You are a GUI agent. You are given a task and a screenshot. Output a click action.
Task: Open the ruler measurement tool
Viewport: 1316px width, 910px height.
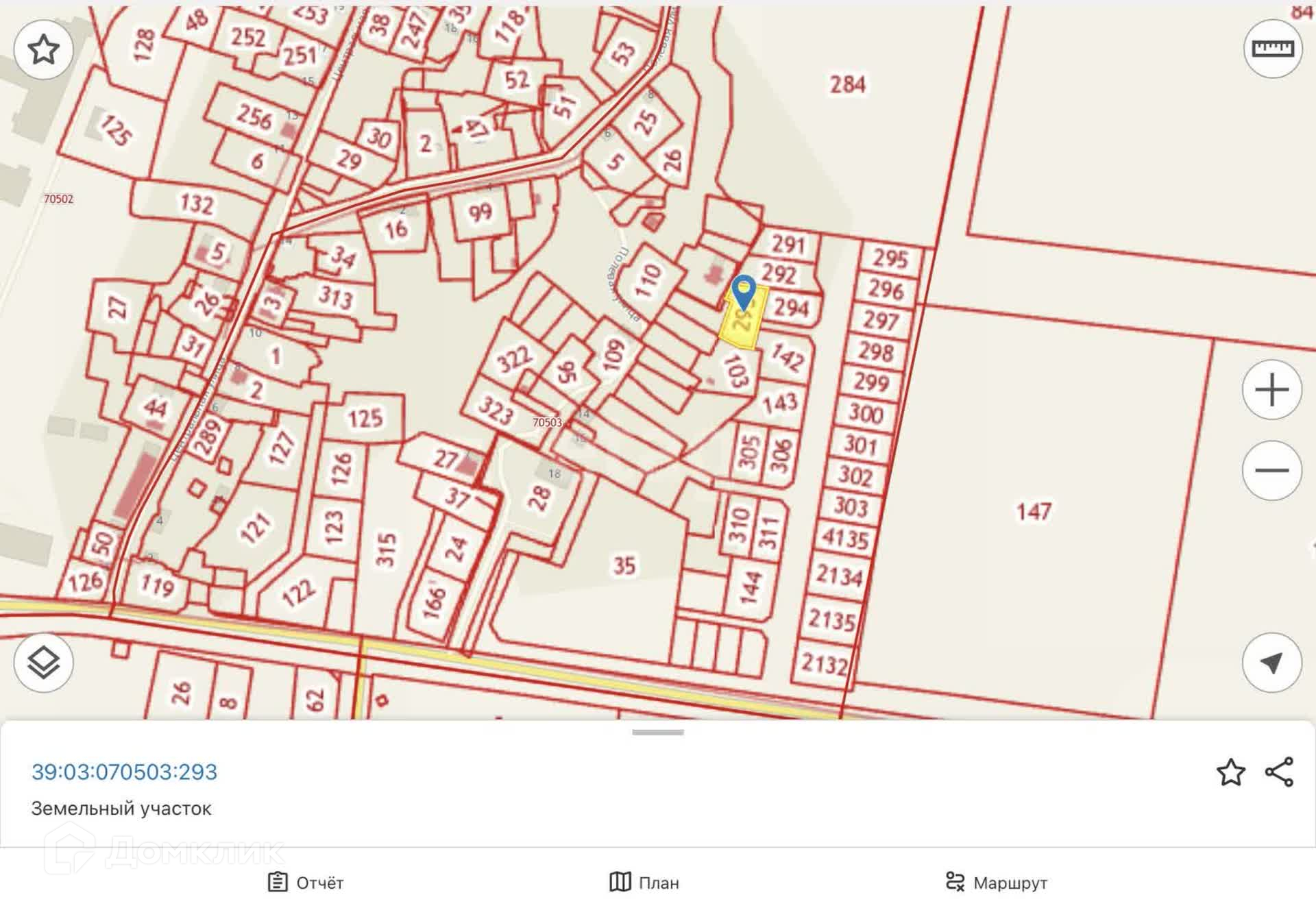1272,49
